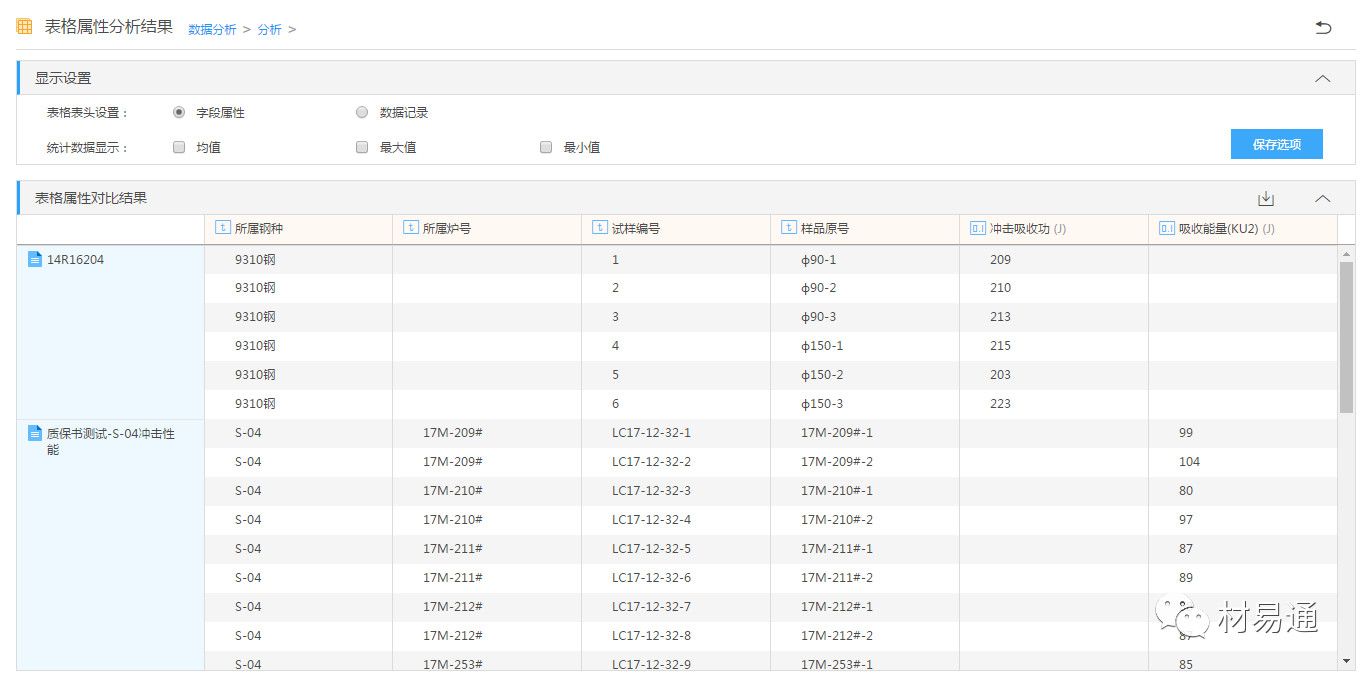This screenshot has width=1363, height=678.
Task: Click text-type icon in 试样编号 column header
Action: click(599, 228)
